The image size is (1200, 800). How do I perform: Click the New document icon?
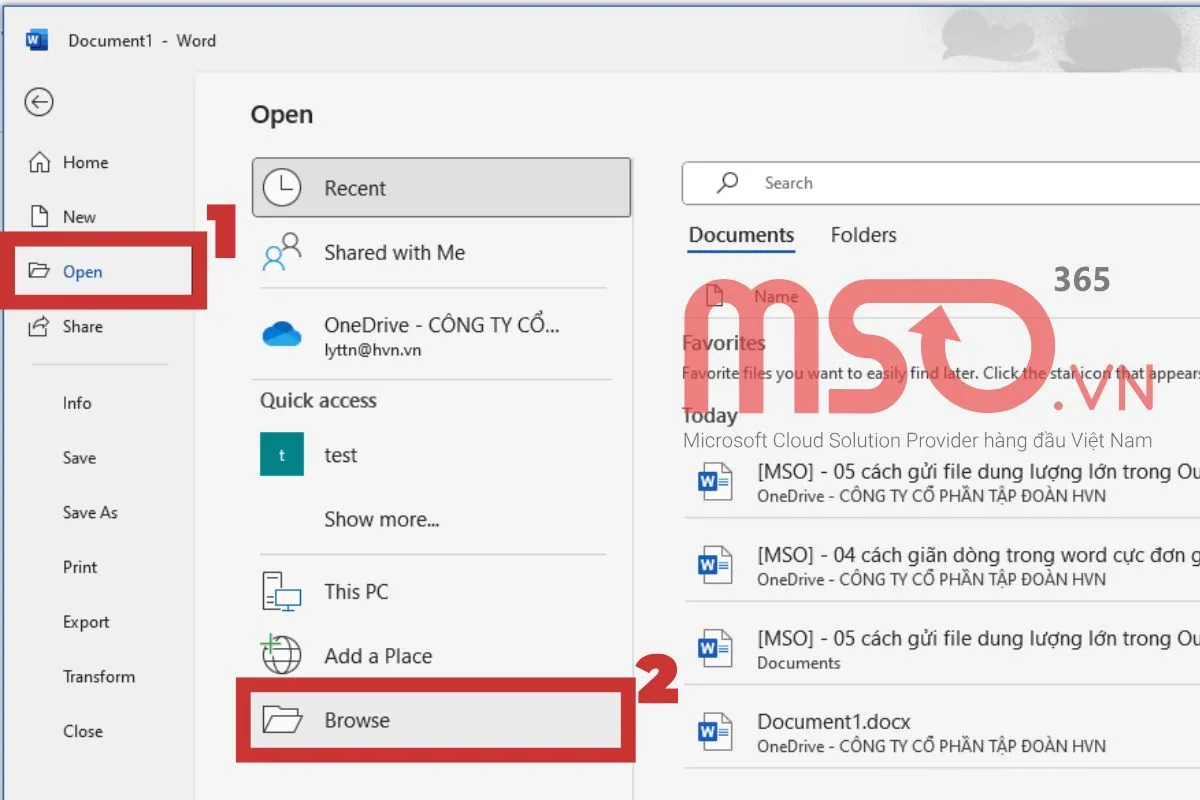pyautogui.click(x=39, y=216)
